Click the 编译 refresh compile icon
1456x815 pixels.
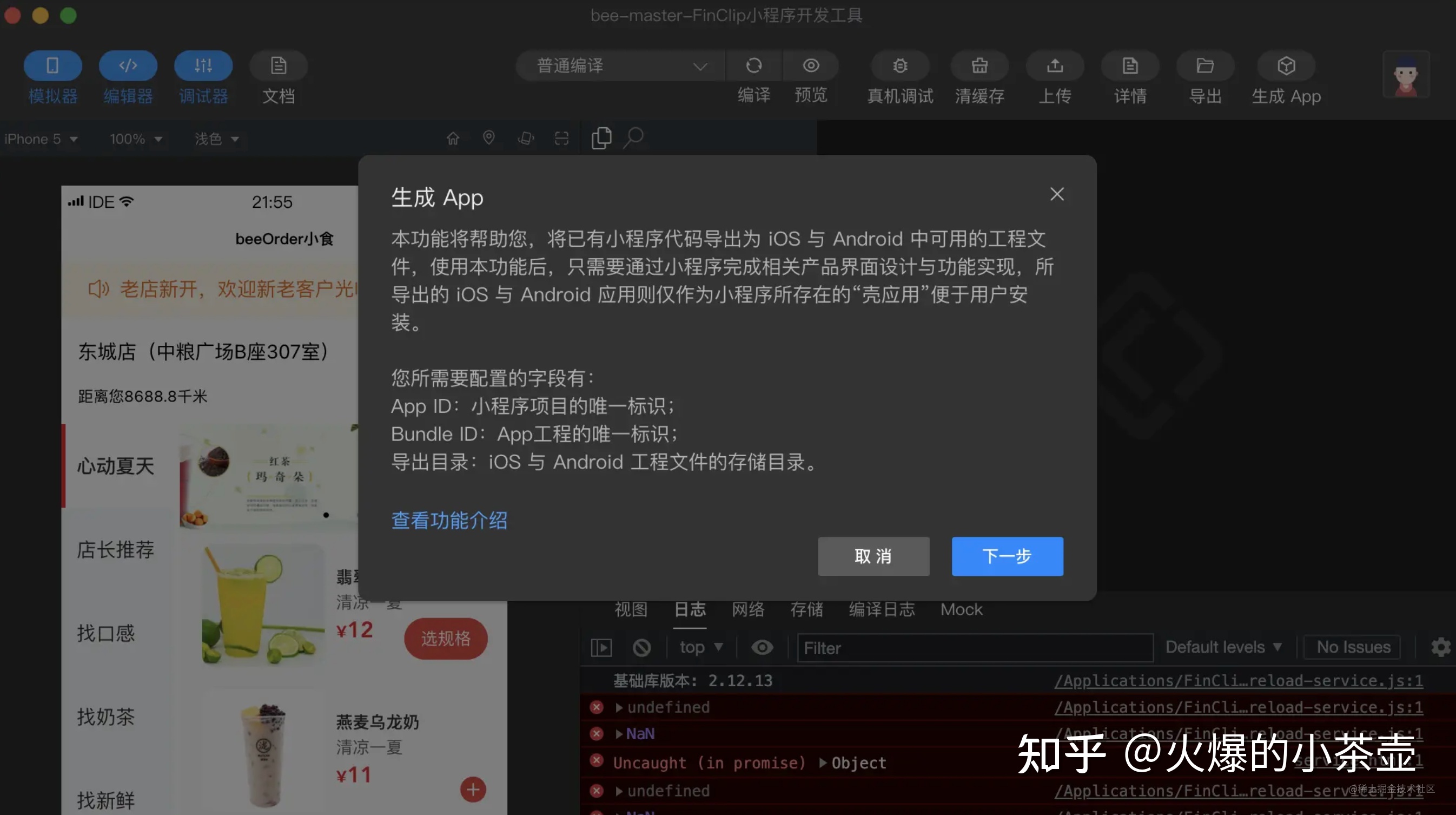tap(753, 66)
